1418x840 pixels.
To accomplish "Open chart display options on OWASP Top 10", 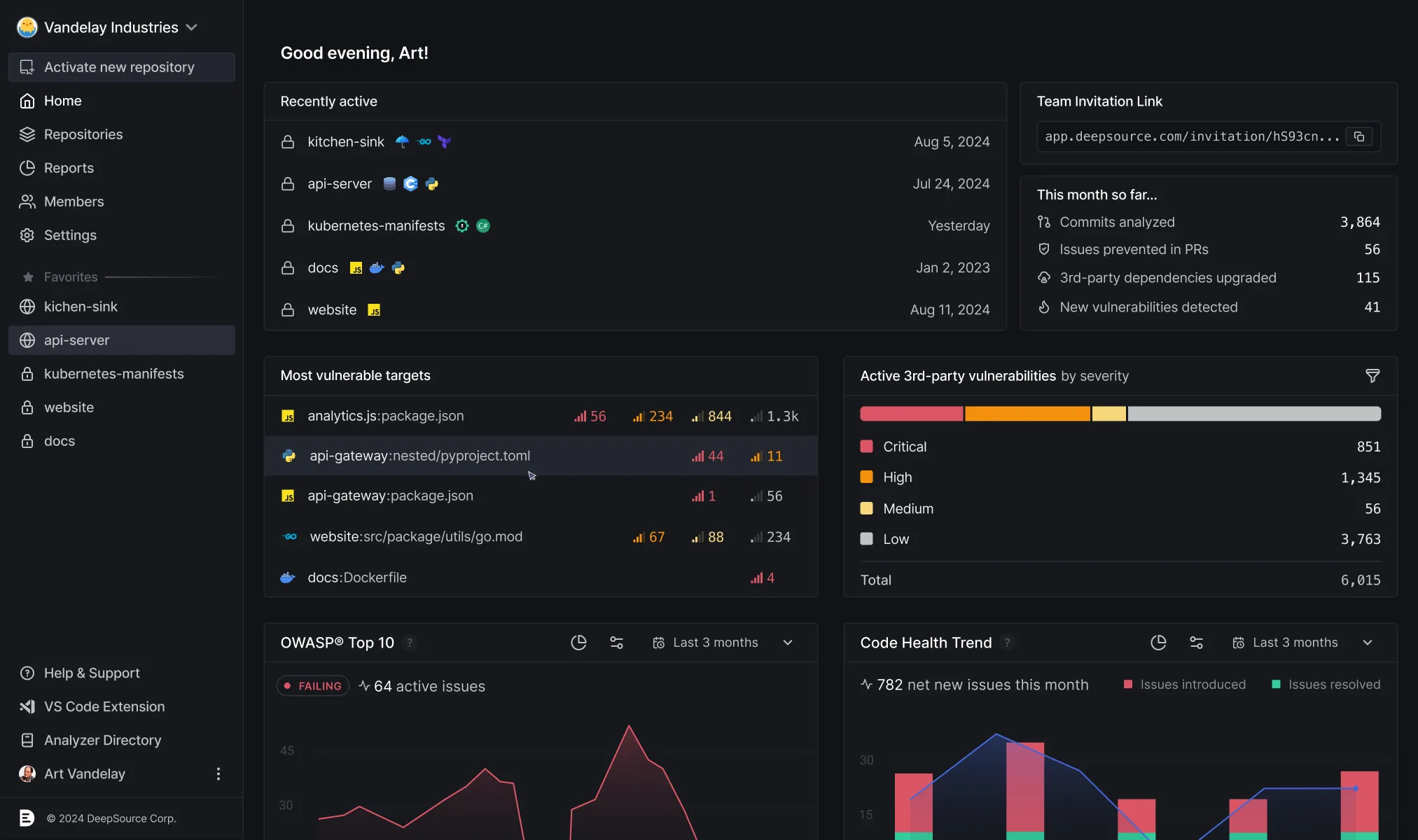I will (616, 642).
